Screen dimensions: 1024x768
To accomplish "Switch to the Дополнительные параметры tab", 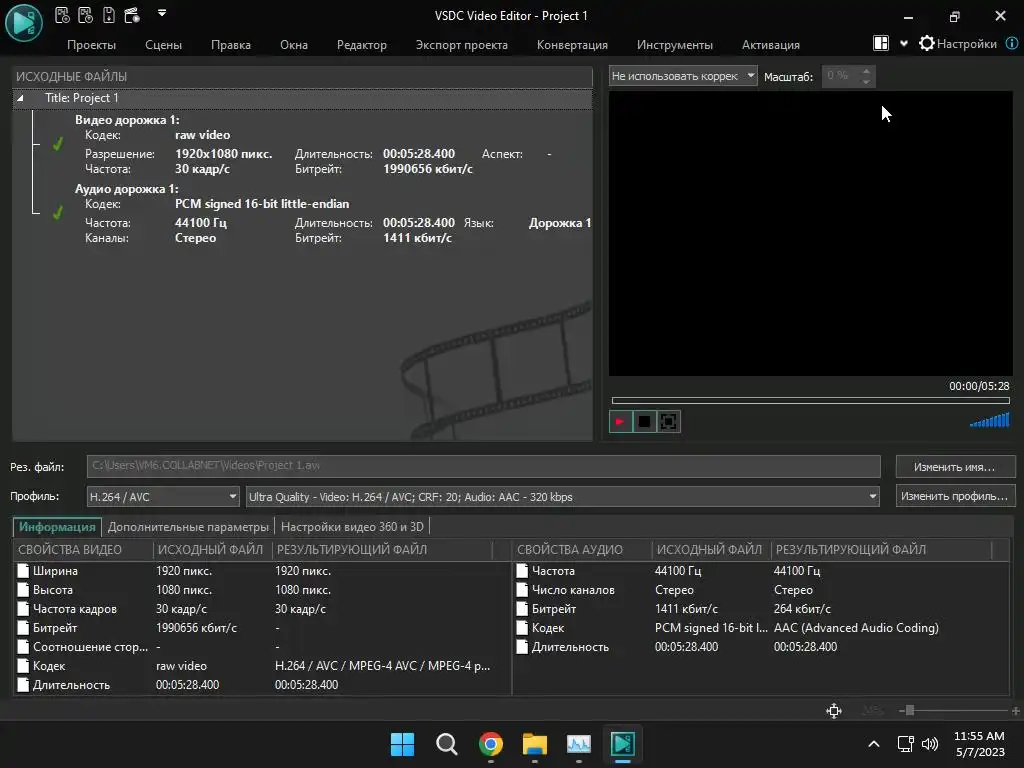I will click(188, 526).
